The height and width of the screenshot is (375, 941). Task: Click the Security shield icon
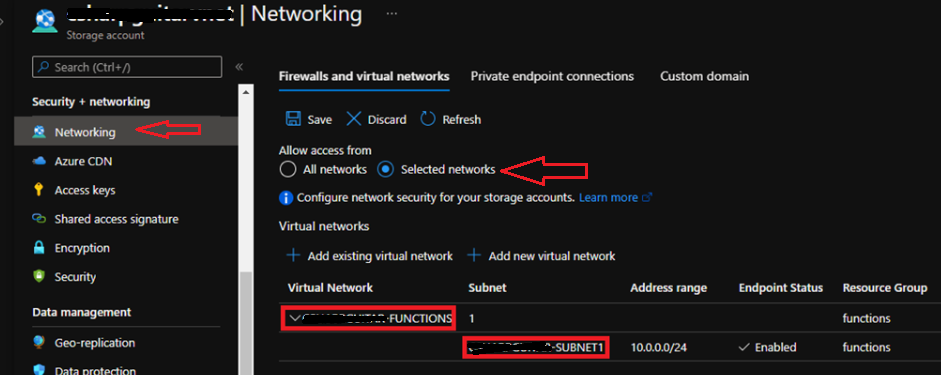tap(39, 277)
